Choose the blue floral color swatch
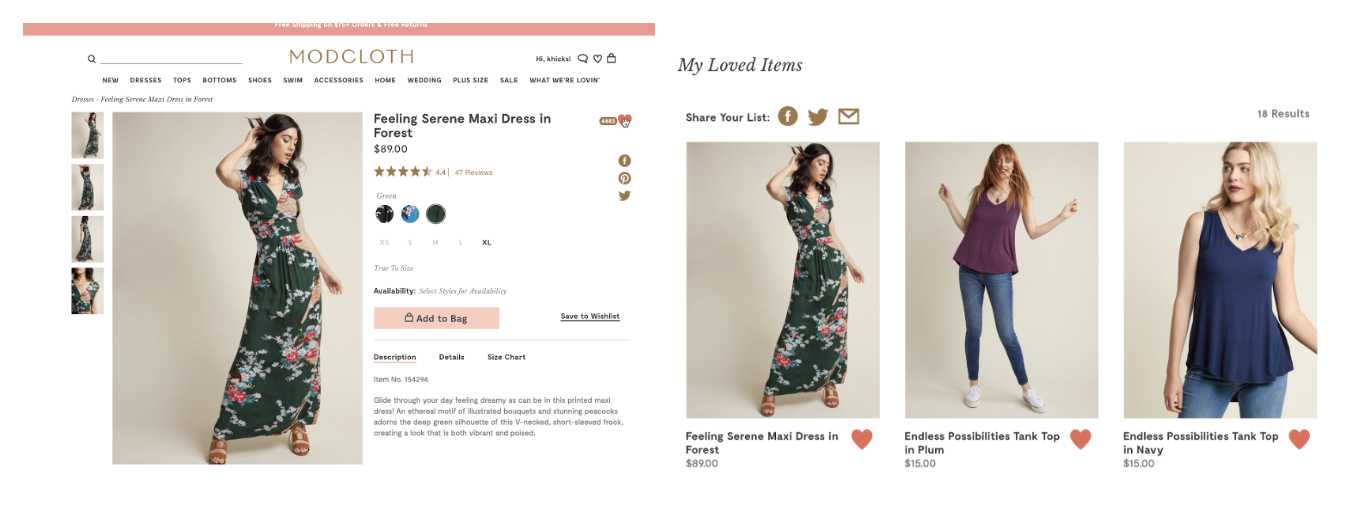 [x=410, y=214]
